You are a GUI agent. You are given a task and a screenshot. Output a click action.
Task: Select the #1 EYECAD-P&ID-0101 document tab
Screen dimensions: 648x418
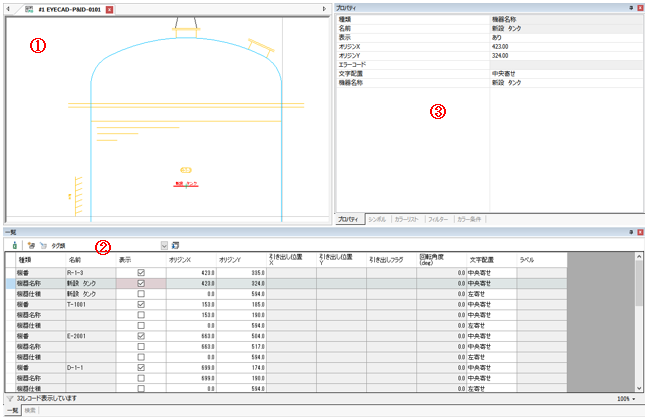click(x=69, y=10)
